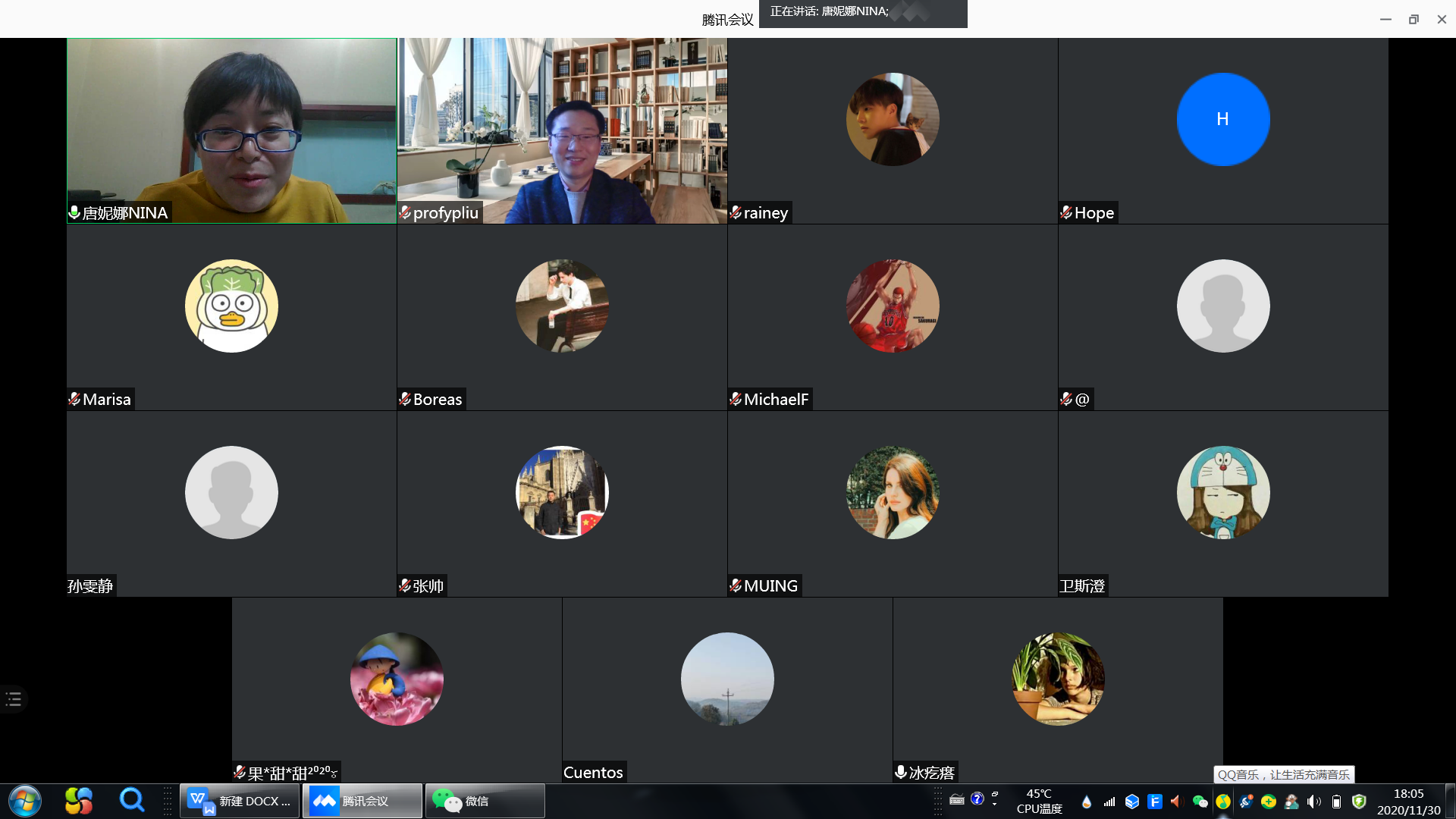
Task: Click muted mic icon beside rainey
Action: pyautogui.click(x=736, y=213)
